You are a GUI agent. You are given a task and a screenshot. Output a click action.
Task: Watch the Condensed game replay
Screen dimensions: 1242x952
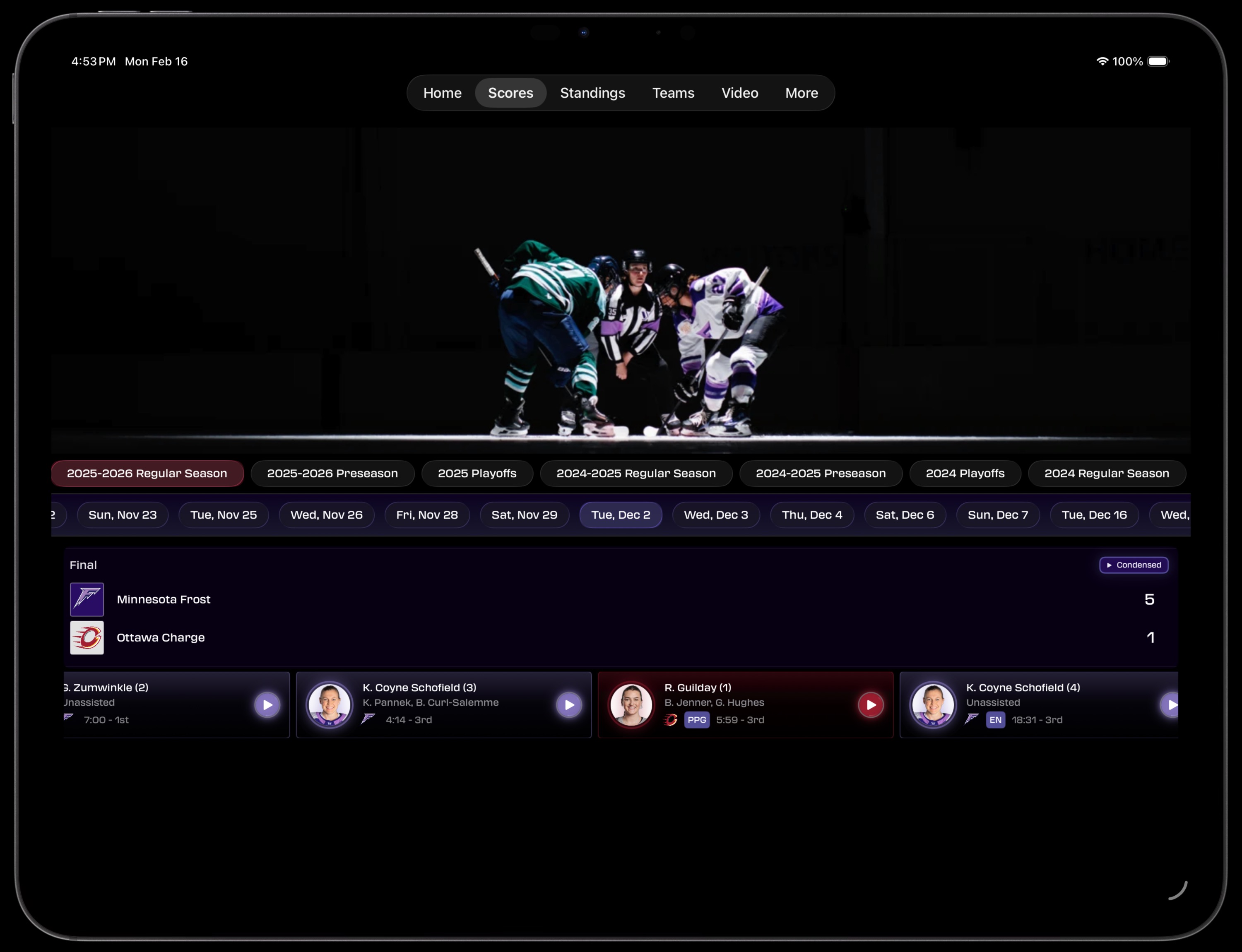(1134, 565)
